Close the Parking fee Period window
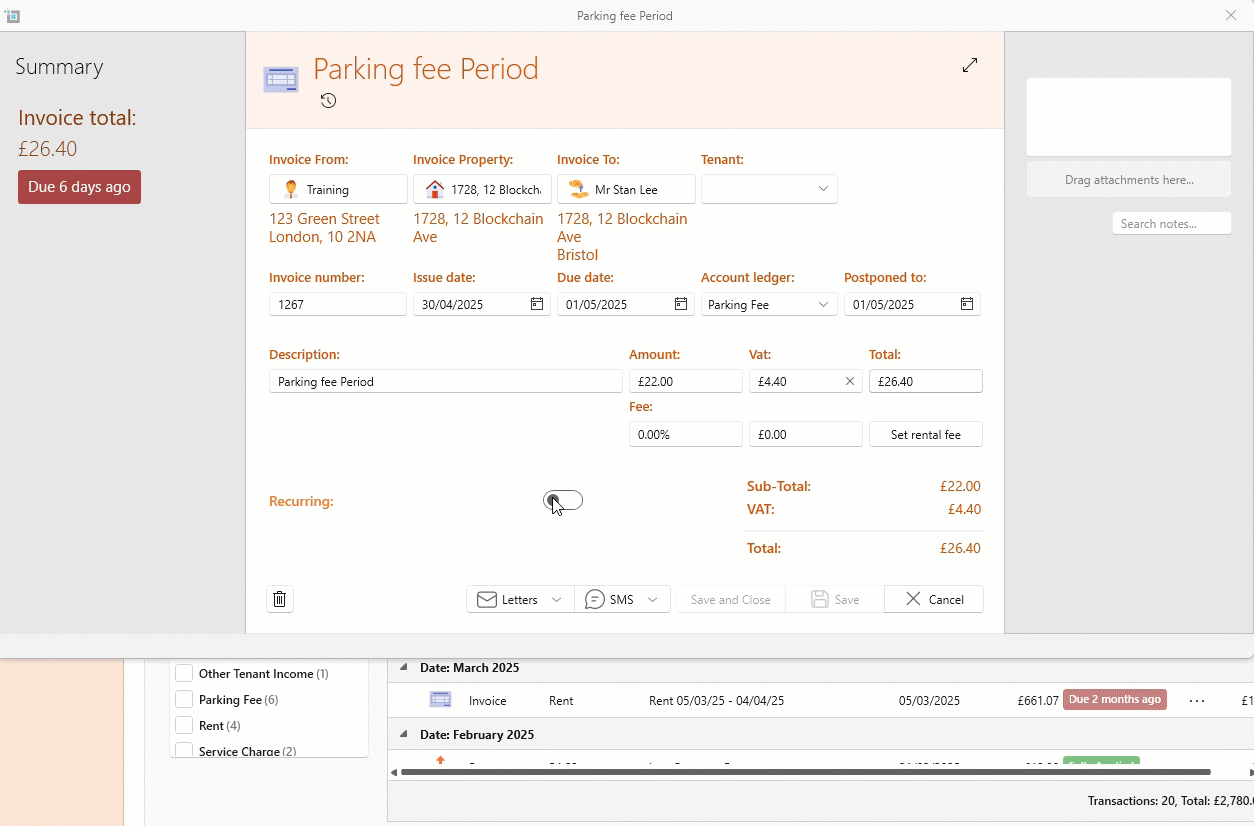1254x826 pixels. pos(1231,15)
